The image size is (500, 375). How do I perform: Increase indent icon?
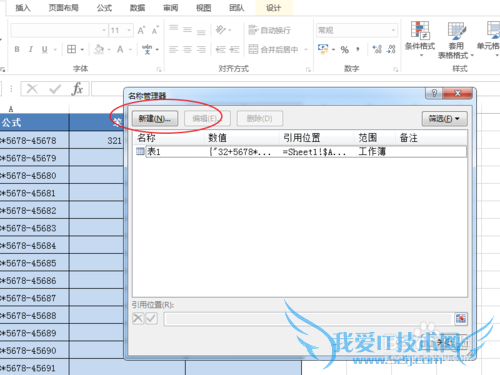pos(234,50)
